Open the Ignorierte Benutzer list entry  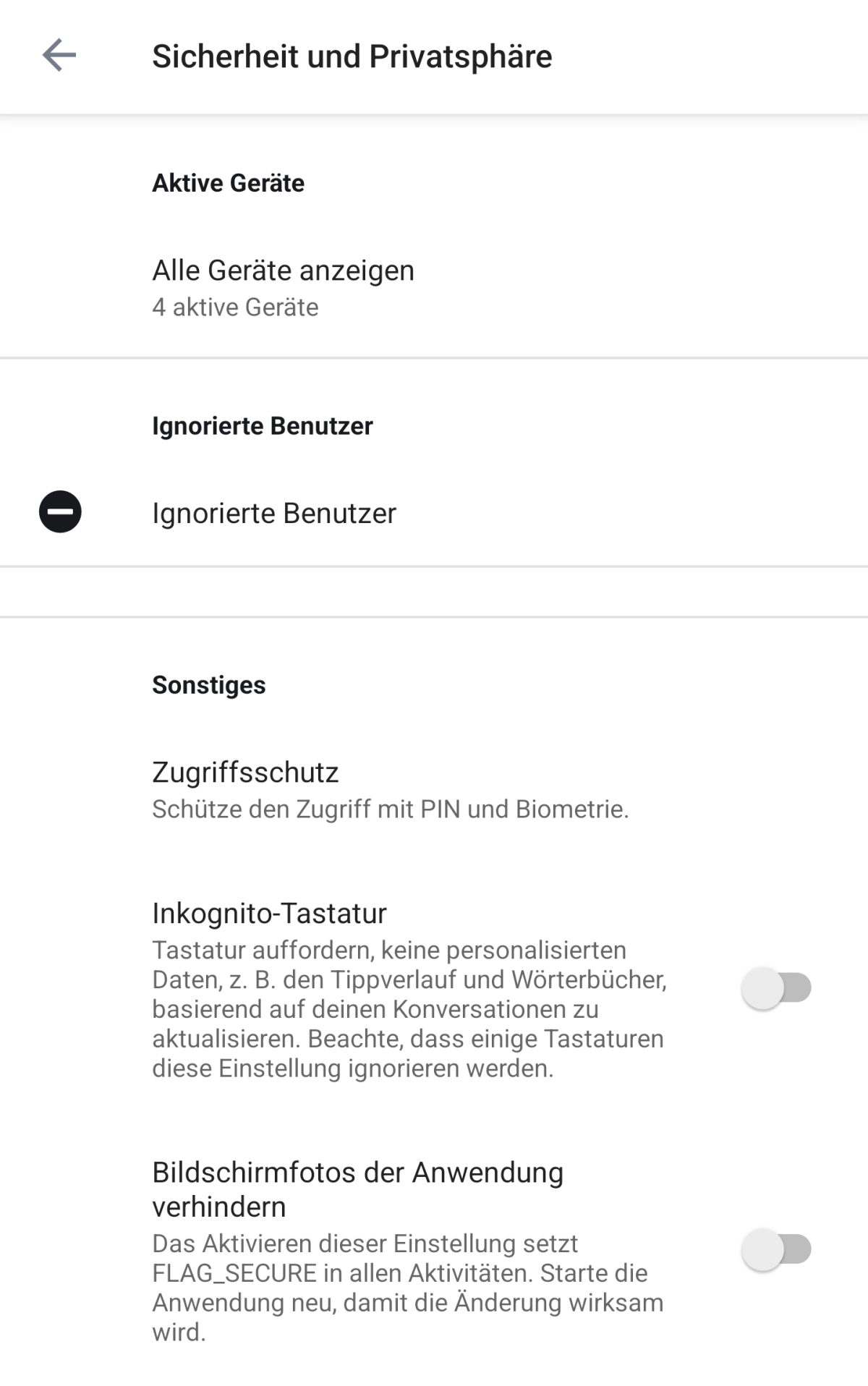pos(434,513)
